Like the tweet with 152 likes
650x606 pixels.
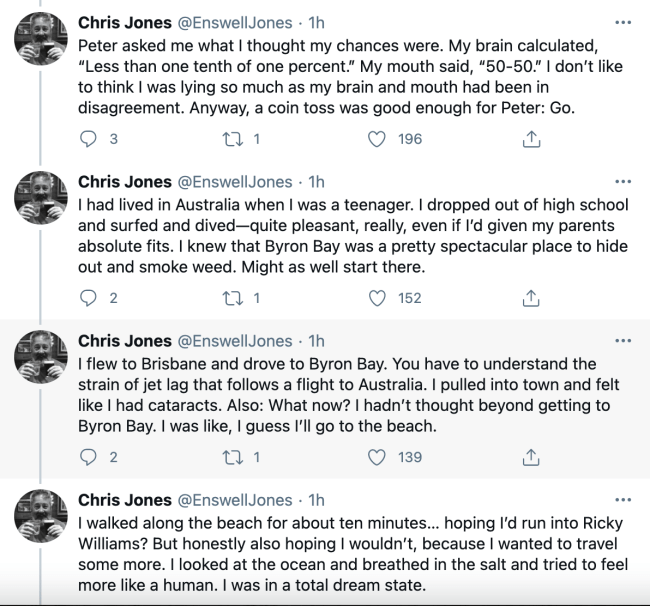click(x=377, y=298)
